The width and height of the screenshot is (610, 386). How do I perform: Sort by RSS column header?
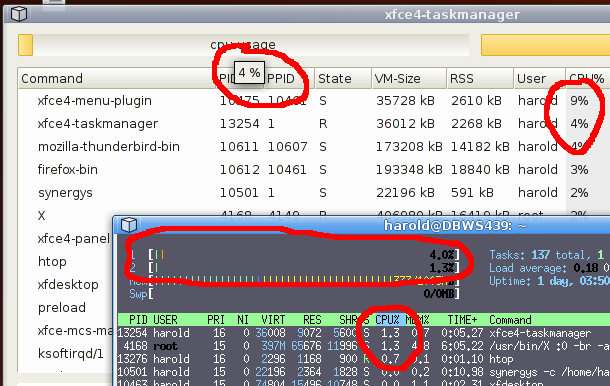click(x=480, y=79)
